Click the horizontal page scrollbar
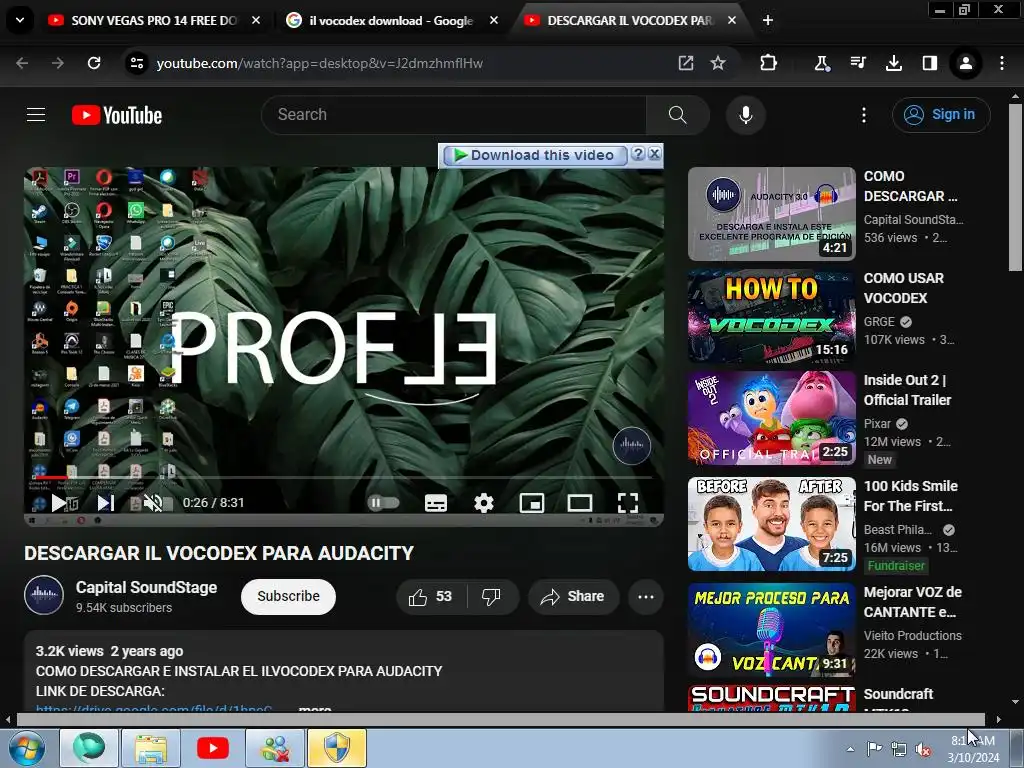 coord(500,719)
